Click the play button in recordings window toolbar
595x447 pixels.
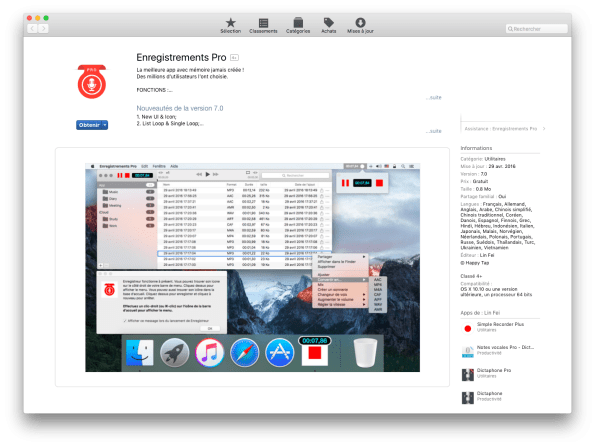(x=208, y=174)
